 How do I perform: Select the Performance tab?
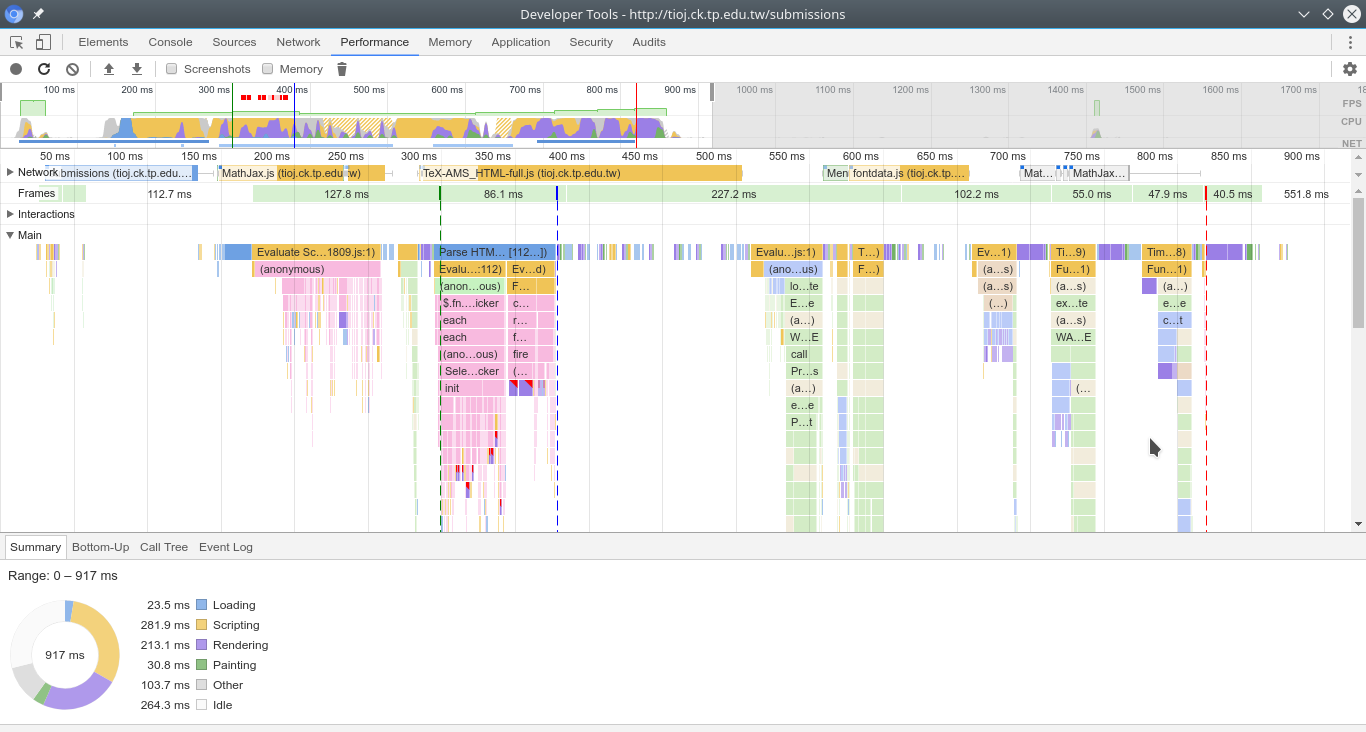[x=374, y=42]
